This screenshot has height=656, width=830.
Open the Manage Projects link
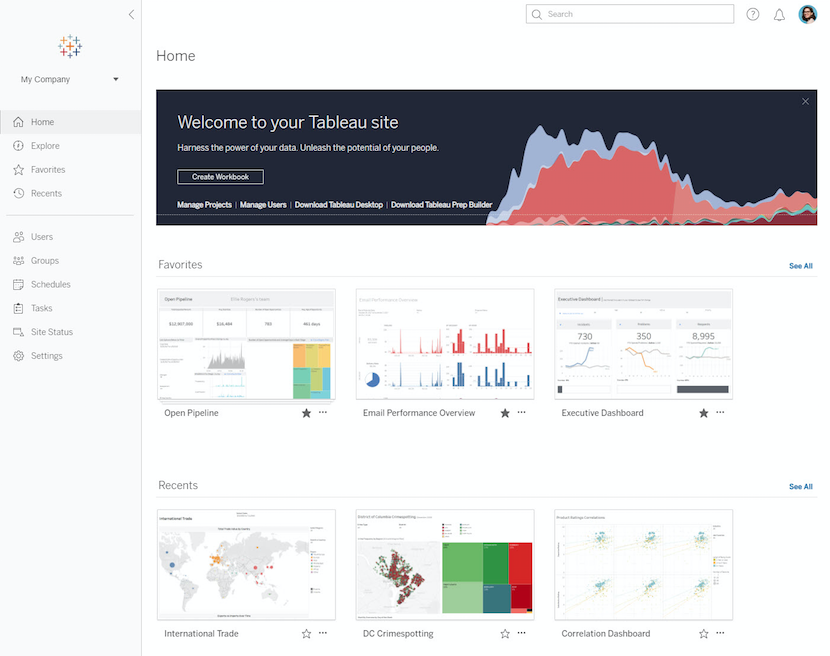pyautogui.click(x=204, y=205)
